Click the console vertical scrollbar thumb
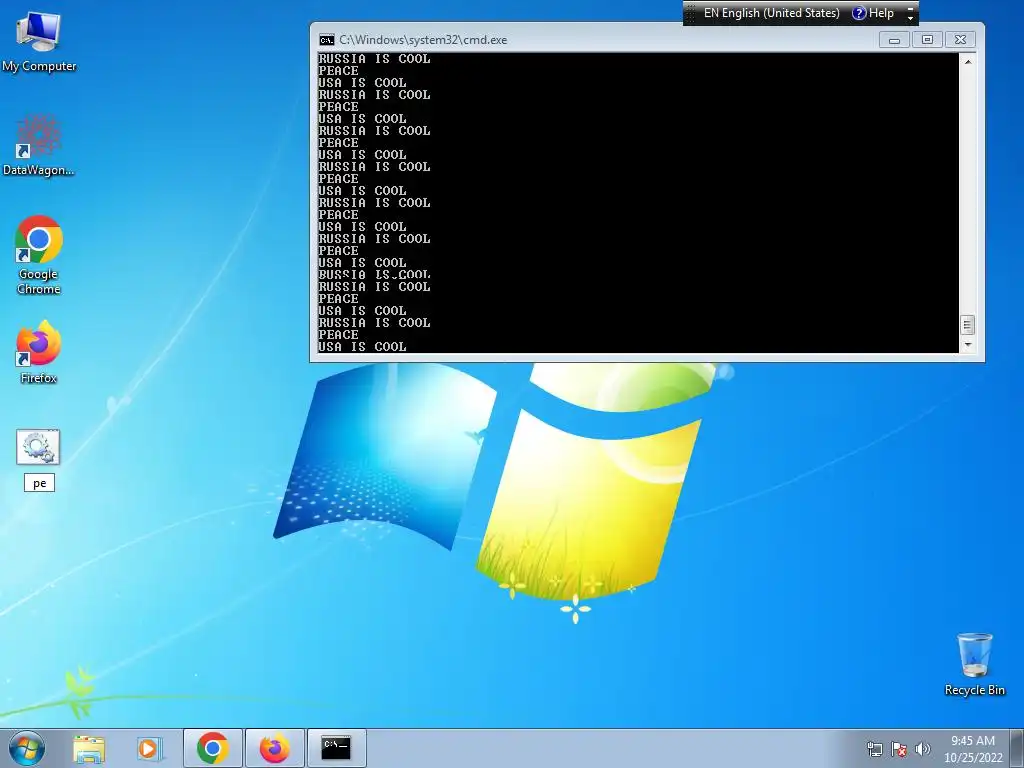Viewport: 1024px width, 768px height. tap(968, 325)
